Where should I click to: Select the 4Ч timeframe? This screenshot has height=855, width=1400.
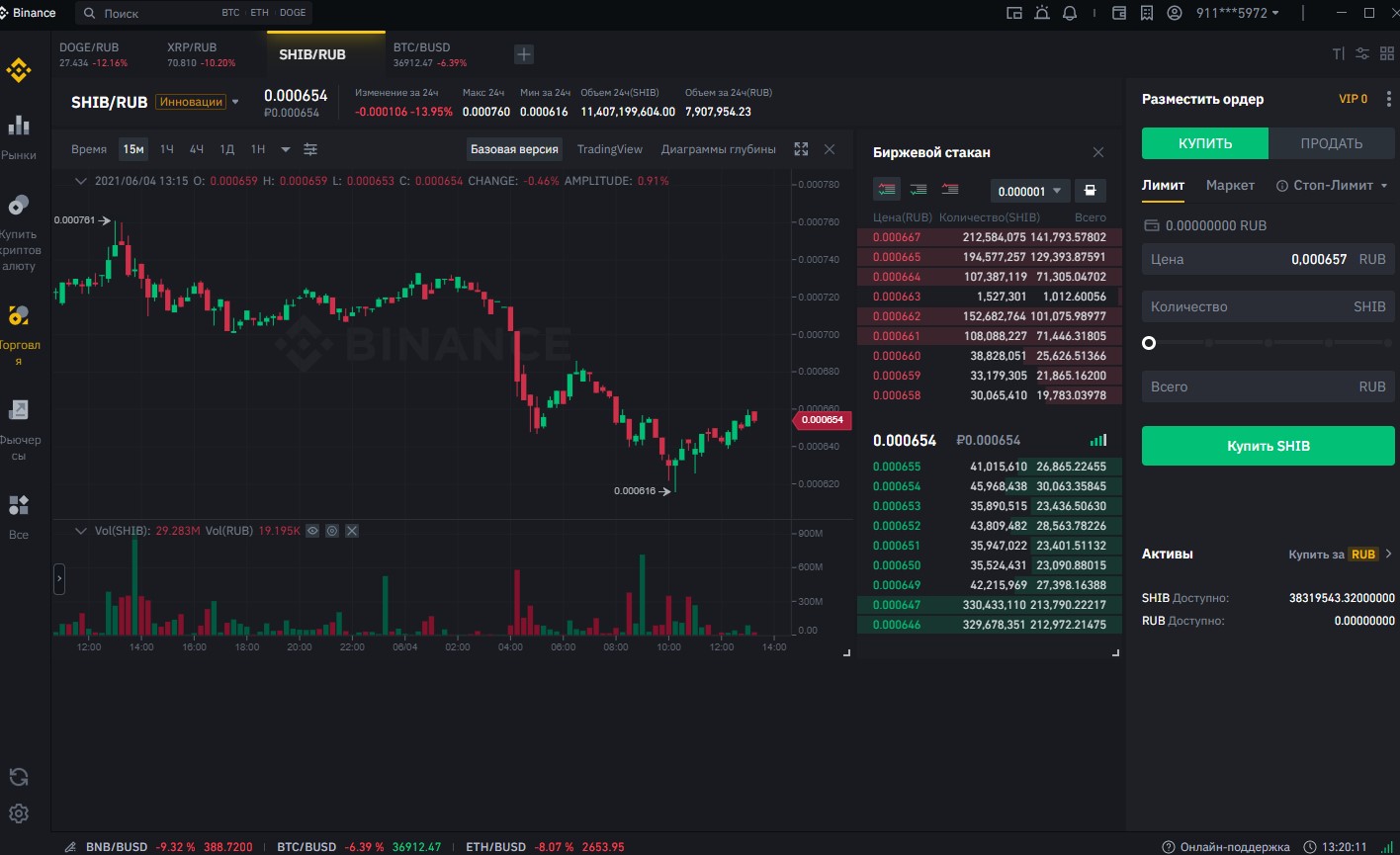click(197, 149)
